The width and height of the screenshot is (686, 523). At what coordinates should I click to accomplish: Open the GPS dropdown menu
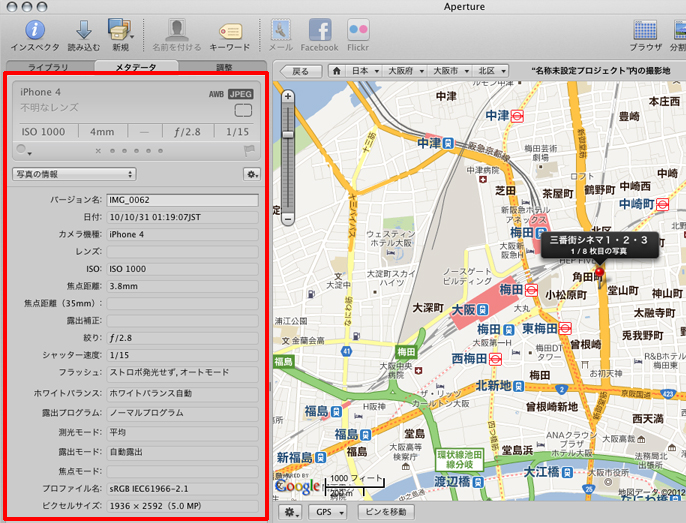pos(328,512)
